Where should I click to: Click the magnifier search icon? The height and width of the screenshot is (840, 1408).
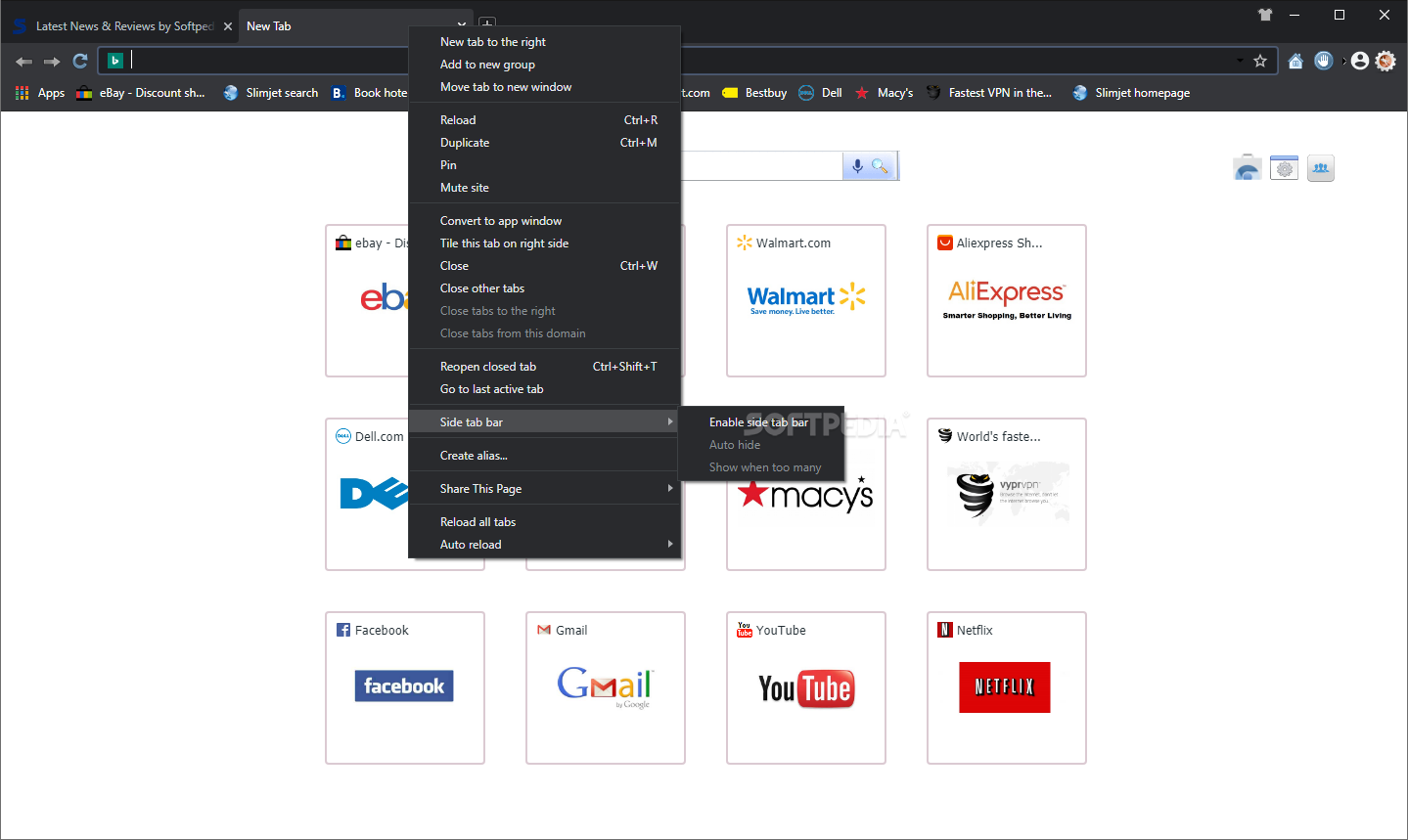tap(880, 166)
